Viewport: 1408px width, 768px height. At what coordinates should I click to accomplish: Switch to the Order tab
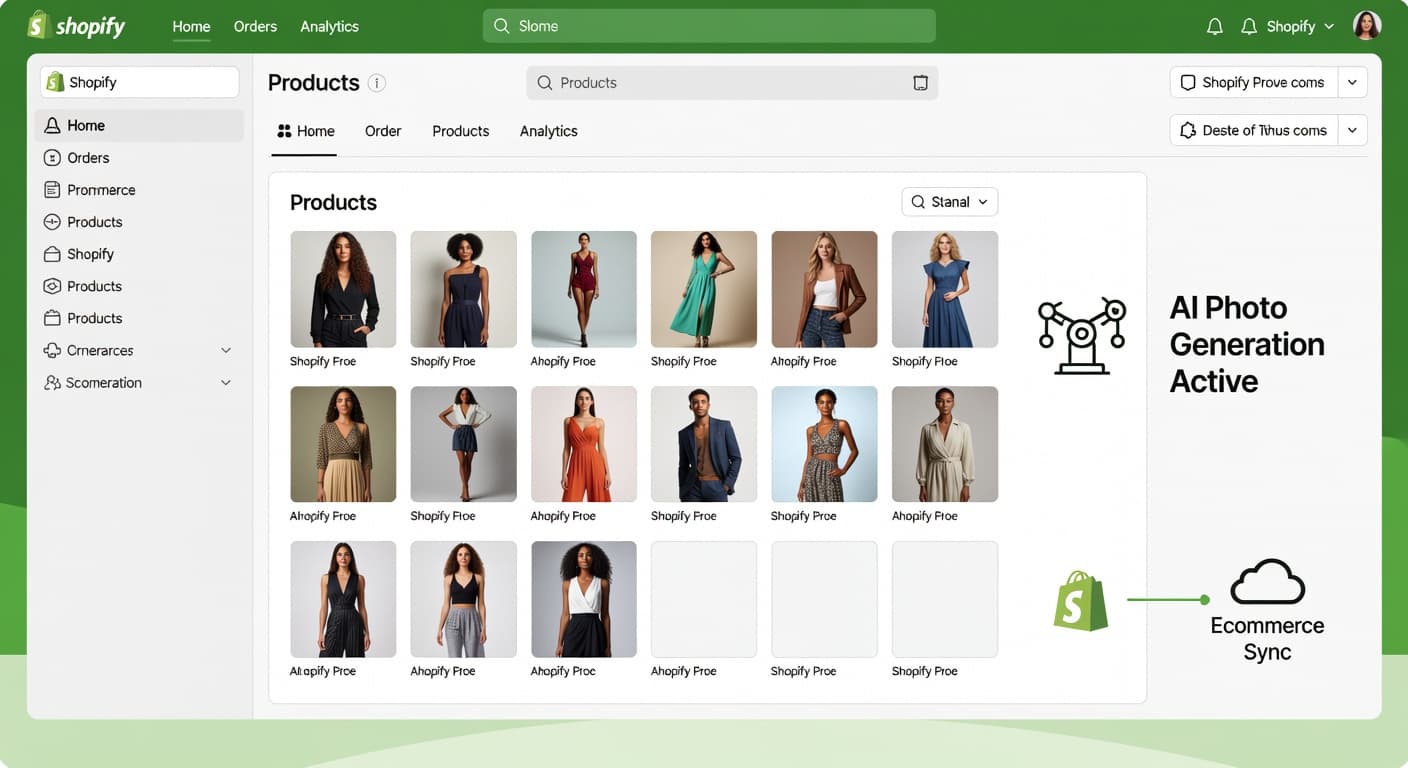point(383,131)
